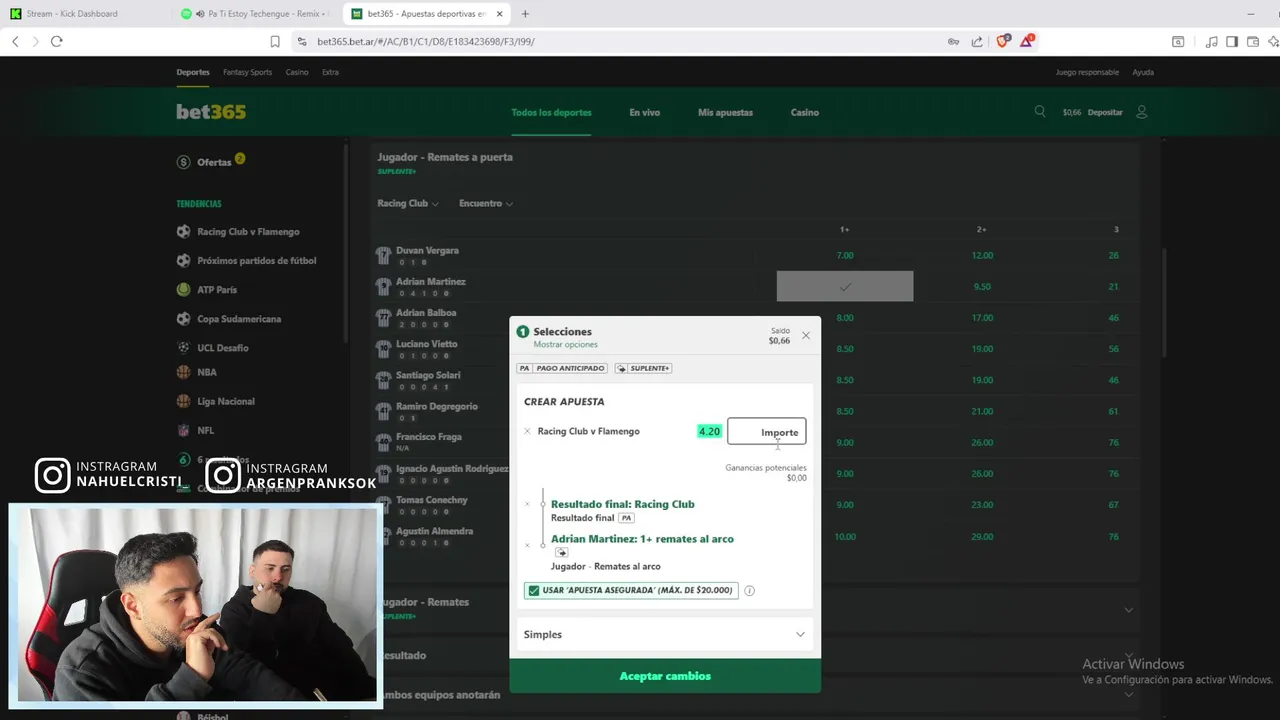Click the search magnifier in bet365 header
The width and height of the screenshot is (1280, 720).
click(1040, 112)
